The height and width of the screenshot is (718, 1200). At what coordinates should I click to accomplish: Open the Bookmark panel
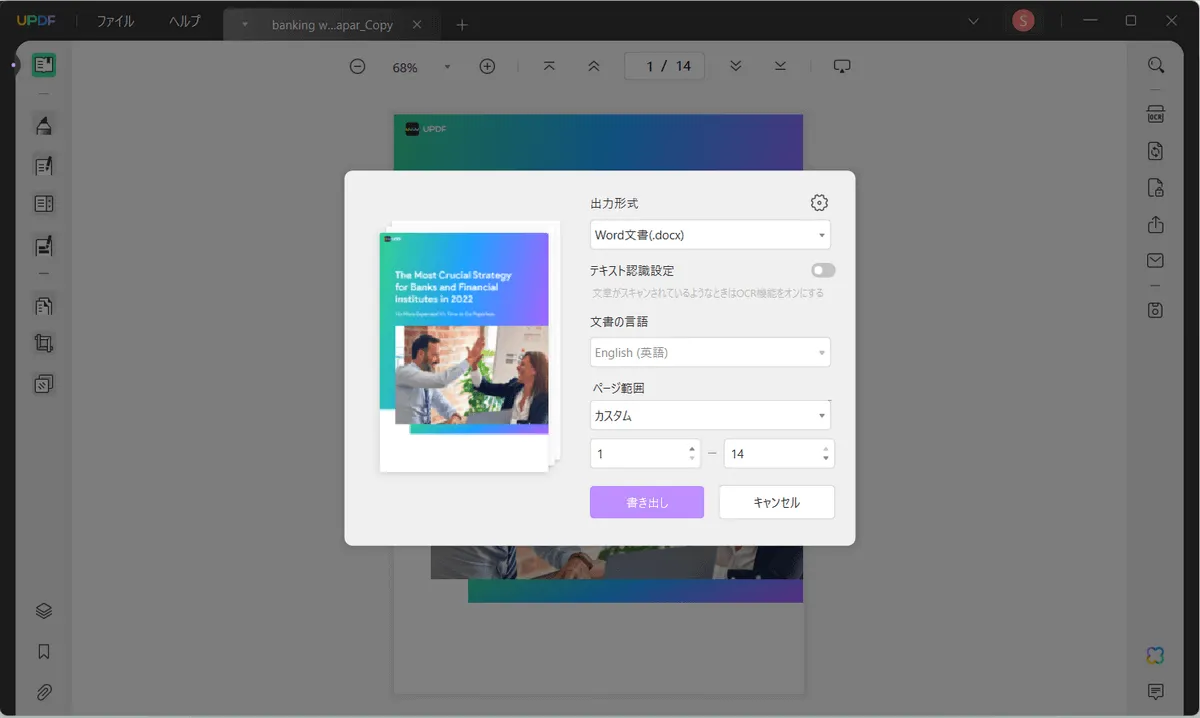coord(43,652)
